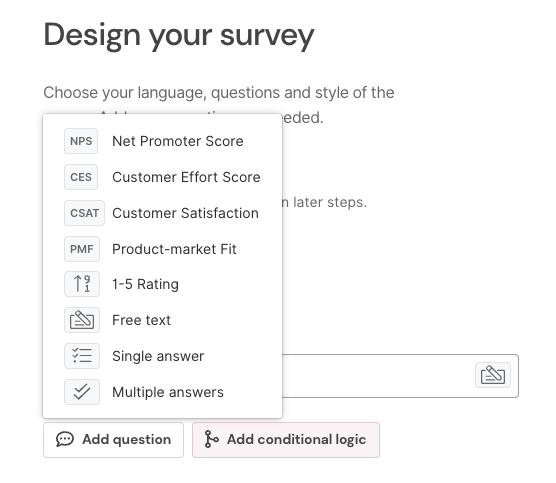Screen dimensions: 556x483
Task: Choose Net Promoter Score question type
Action: 162,141
